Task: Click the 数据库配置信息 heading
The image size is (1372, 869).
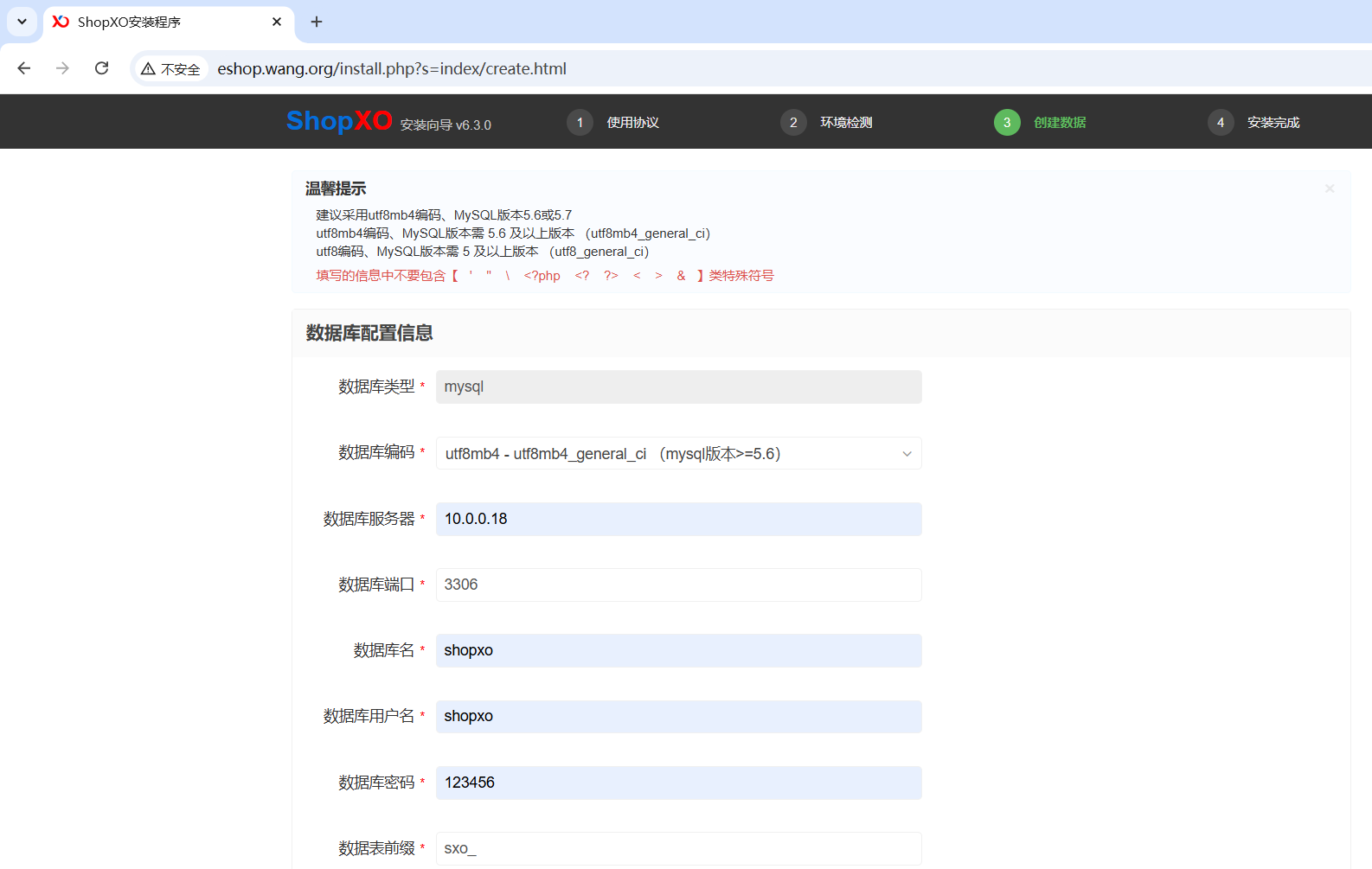Action: point(369,333)
